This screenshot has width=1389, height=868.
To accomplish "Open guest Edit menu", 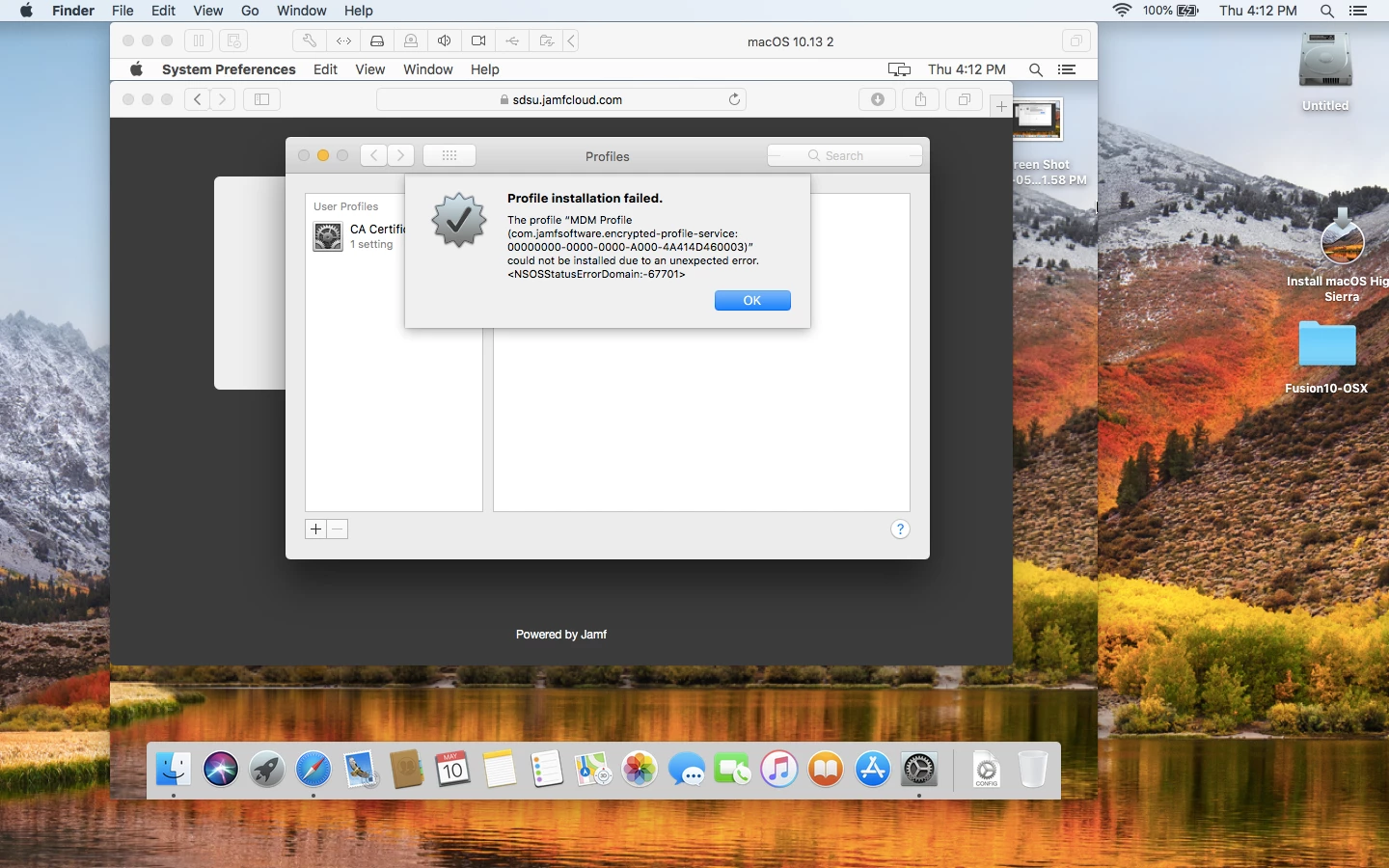I will tap(326, 69).
